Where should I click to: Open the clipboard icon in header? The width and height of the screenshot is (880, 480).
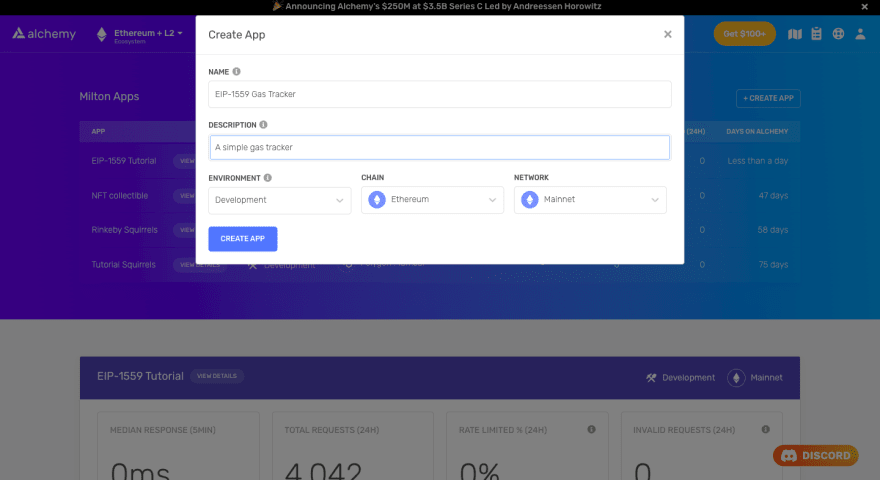click(x=817, y=34)
